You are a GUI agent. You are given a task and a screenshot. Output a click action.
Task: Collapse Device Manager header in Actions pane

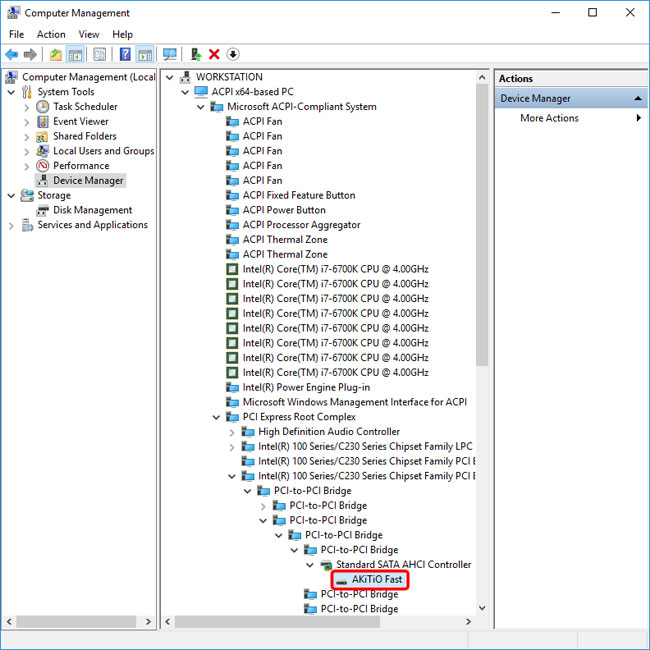tap(638, 98)
